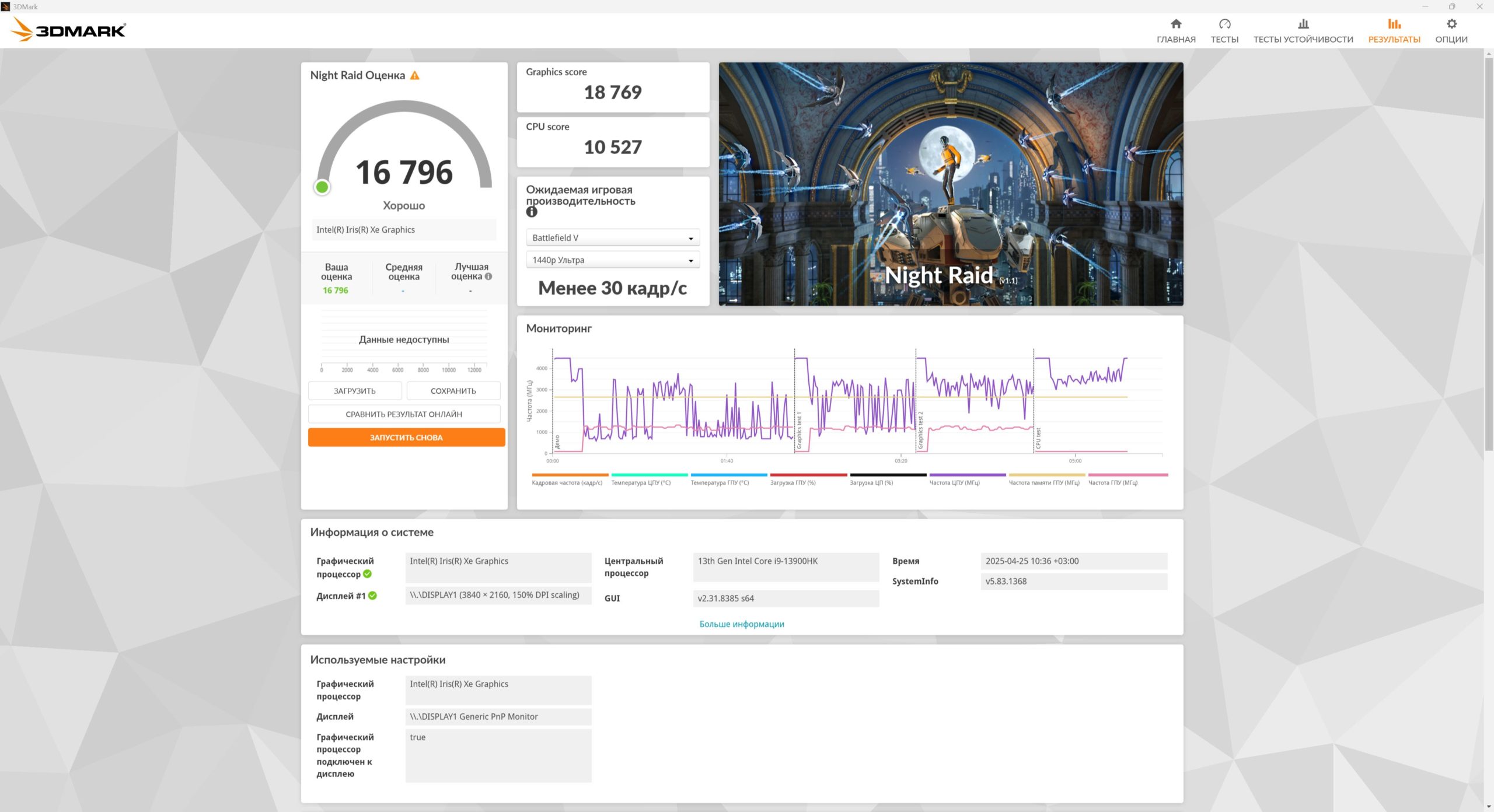
Task: Open the ТЕСТЫ УСТОЙЧИВОСТИ tab
Action: click(1303, 30)
